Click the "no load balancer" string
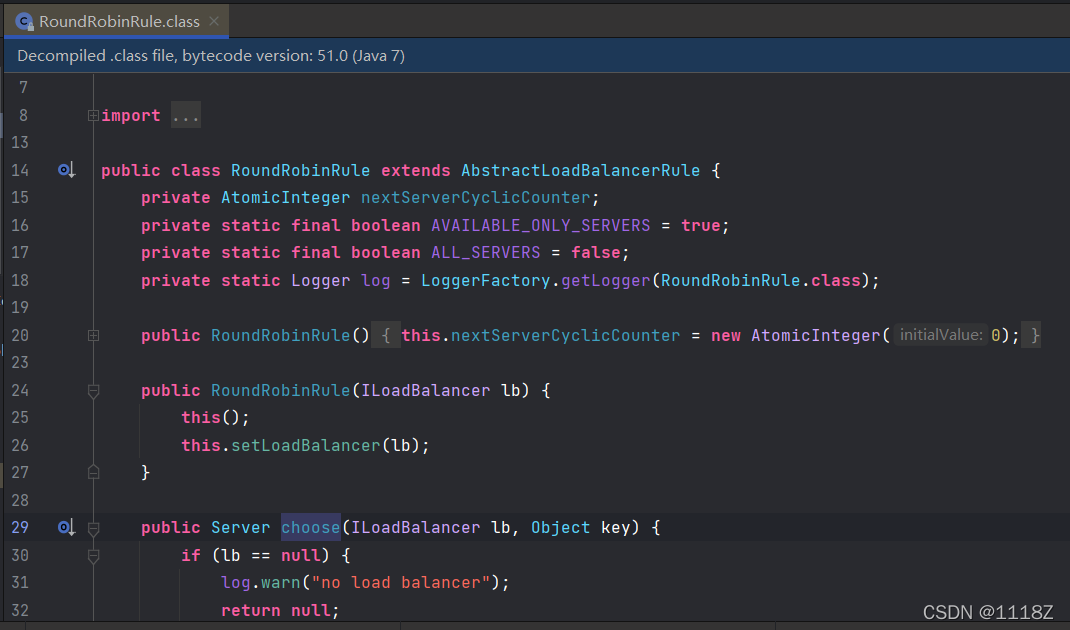This screenshot has width=1070, height=630. pos(401,583)
